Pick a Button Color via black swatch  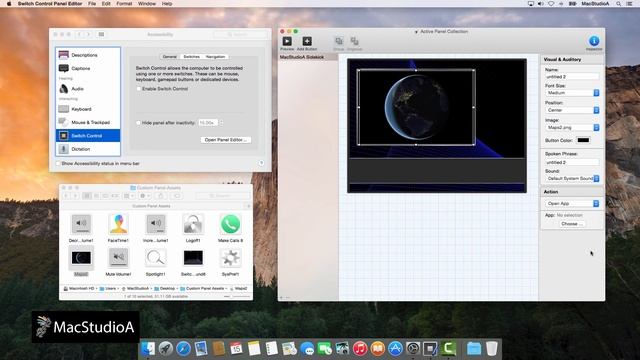pyautogui.click(x=583, y=140)
